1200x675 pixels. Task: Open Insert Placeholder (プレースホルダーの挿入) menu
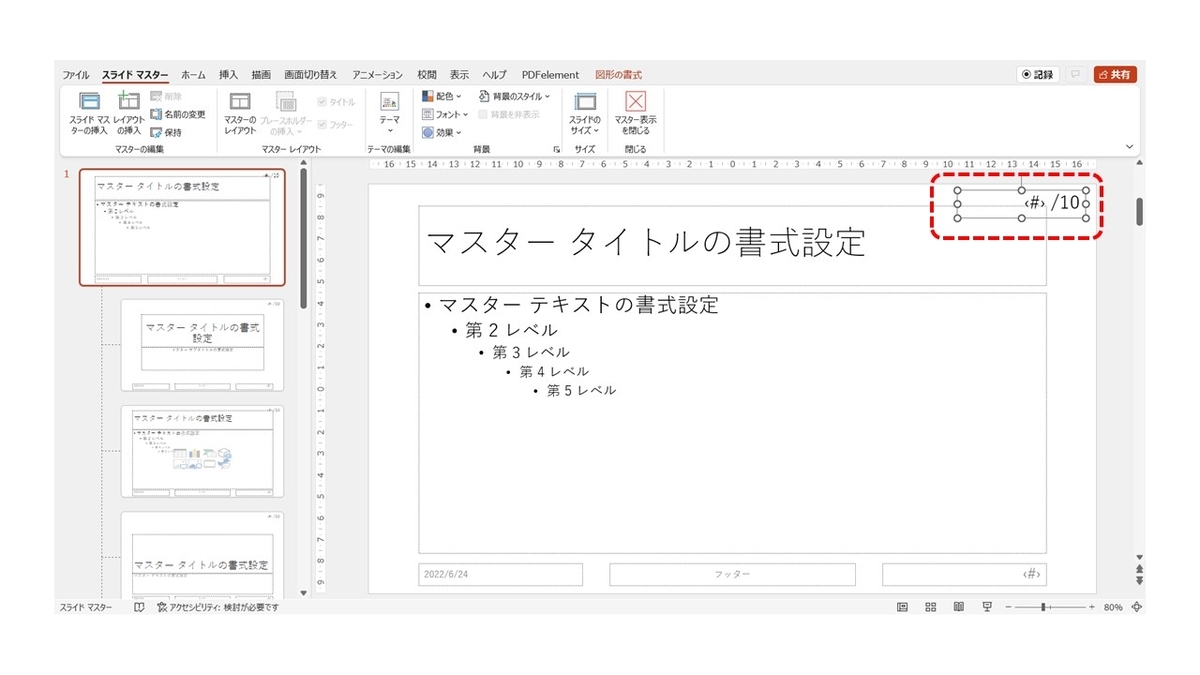(286, 112)
